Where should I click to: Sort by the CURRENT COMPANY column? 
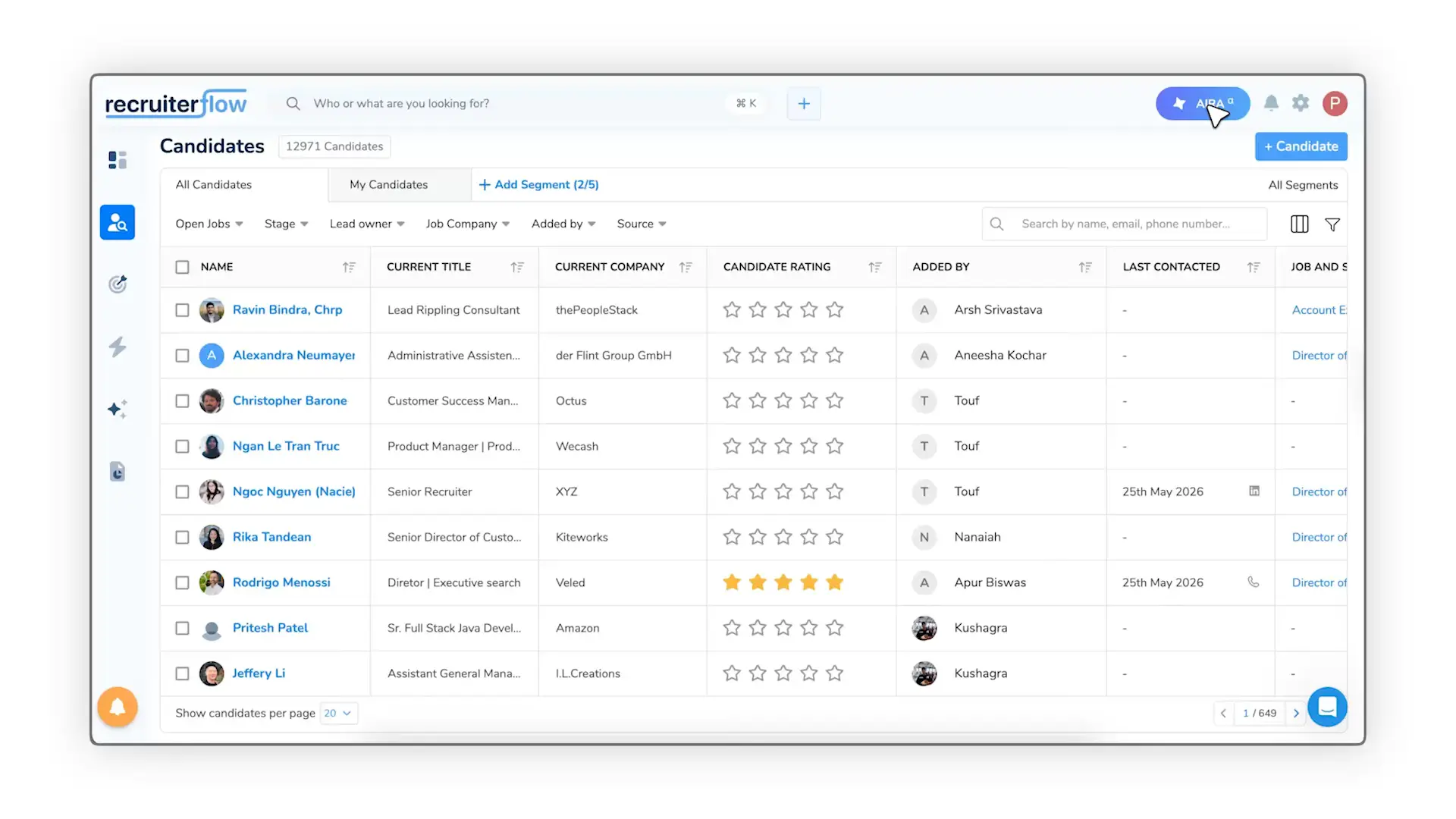click(x=686, y=267)
